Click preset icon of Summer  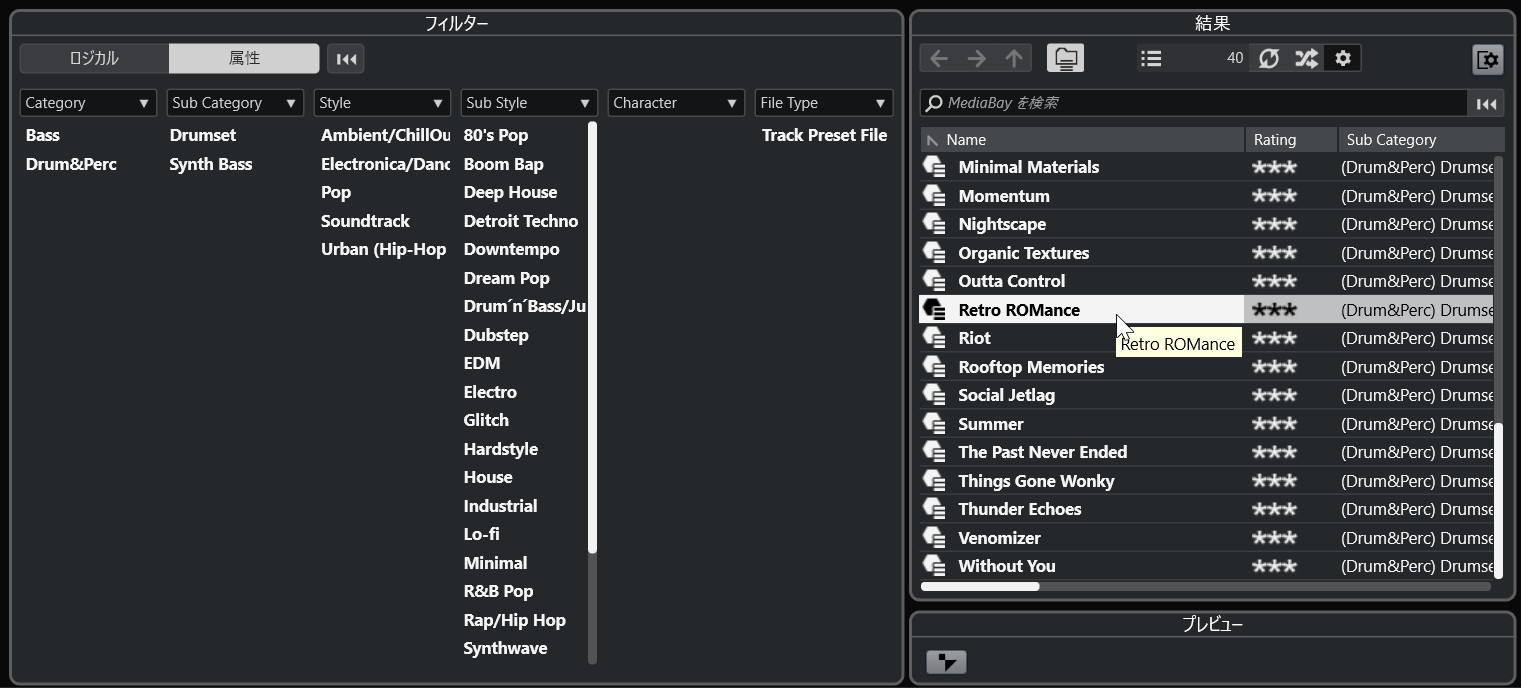coord(934,424)
